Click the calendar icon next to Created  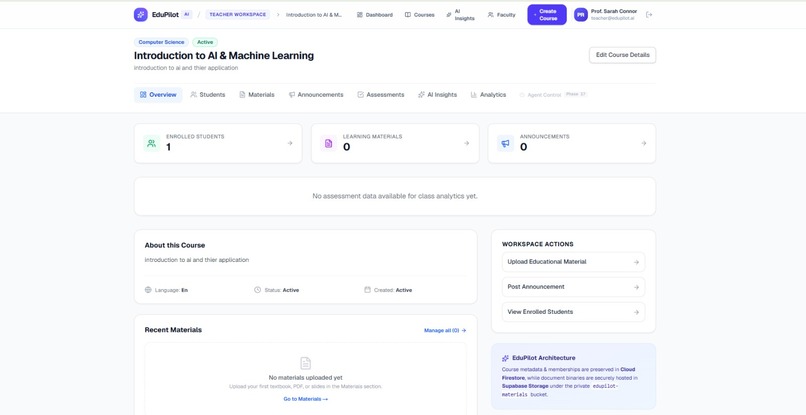(x=368, y=290)
